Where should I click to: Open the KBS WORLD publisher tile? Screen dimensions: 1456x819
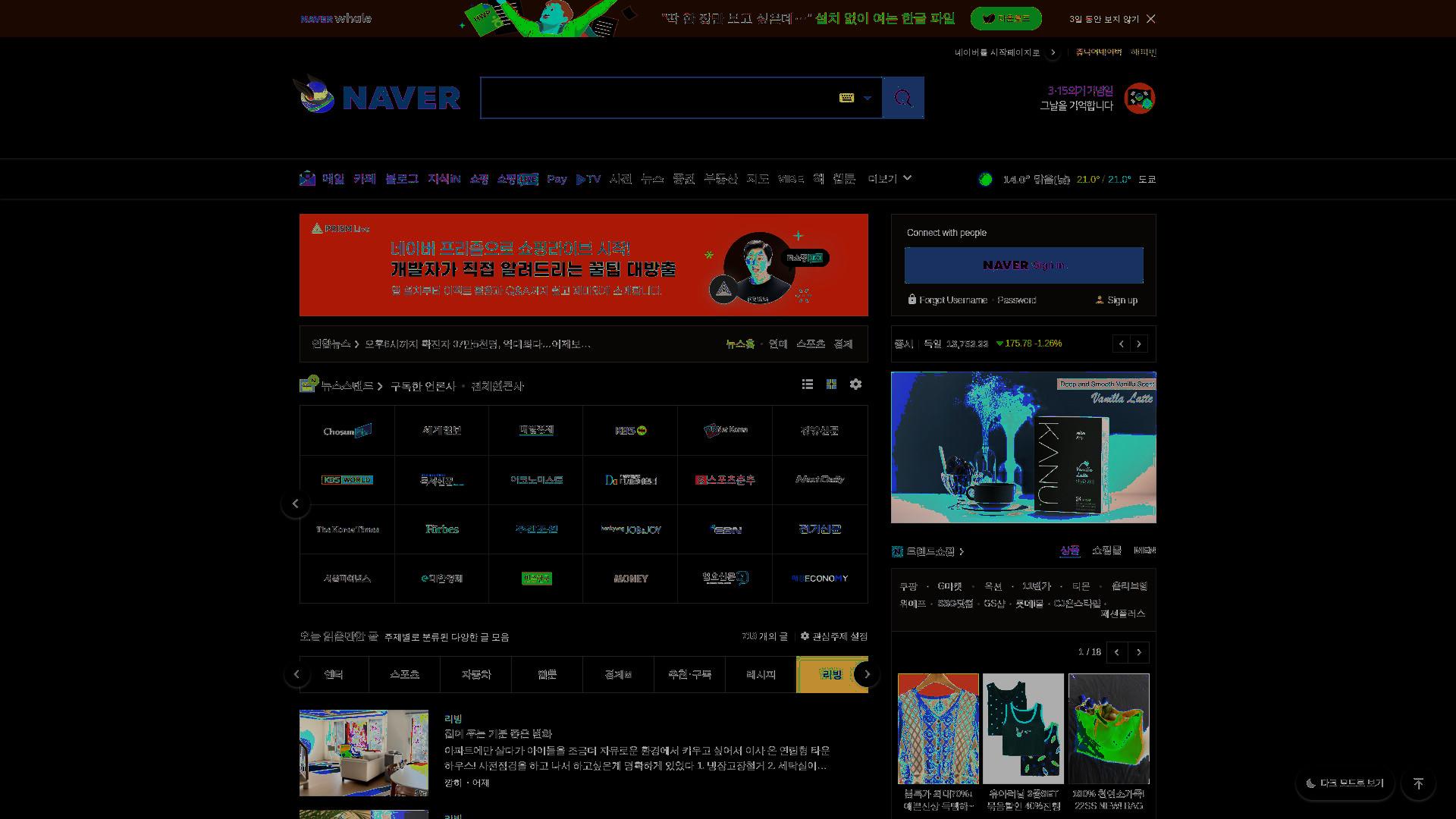pos(347,480)
